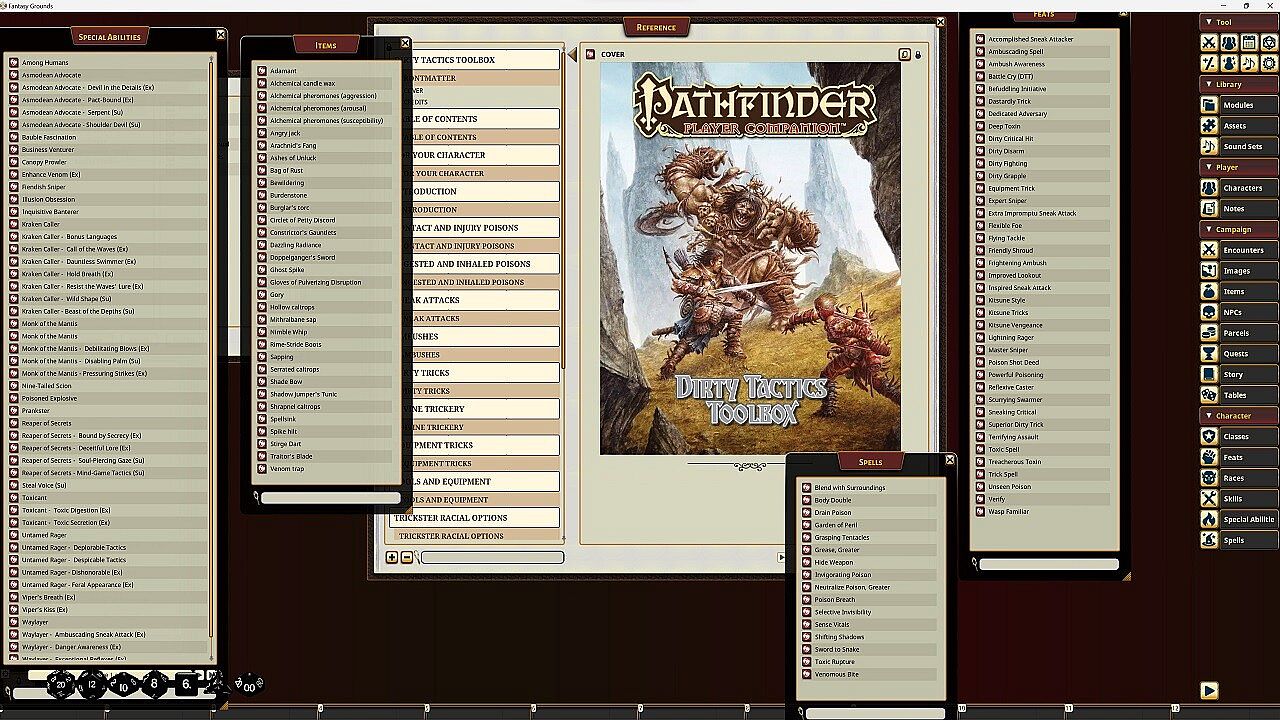Collapse the Player section in the sidebar
This screenshot has width=1280, height=720.
pyautogui.click(x=1238, y=167)
